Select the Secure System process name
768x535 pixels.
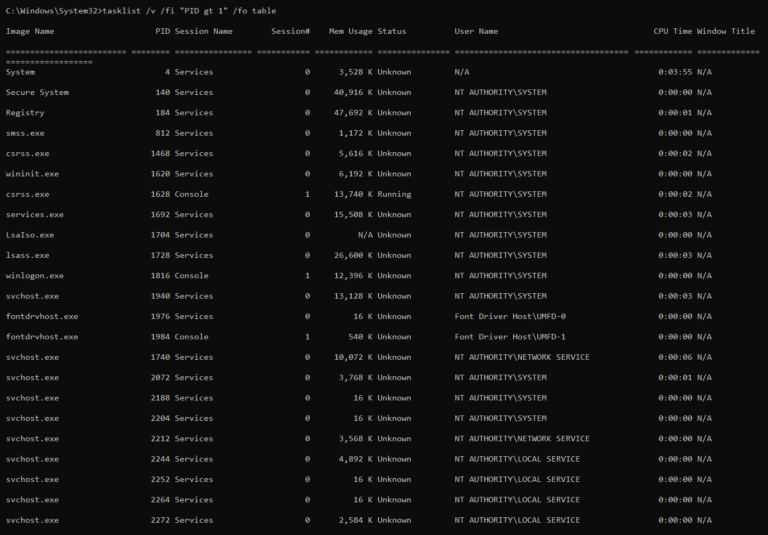tap(37, 92)
